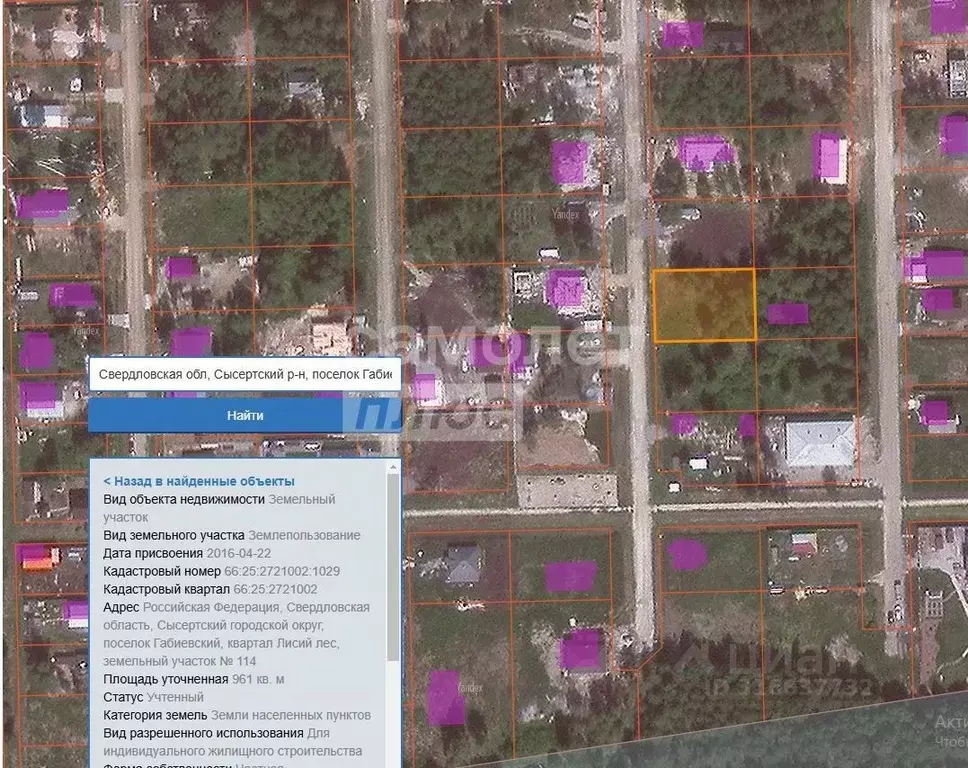This screenshot has width=968, height=768.
Task: Click the scroll-up arrow of info panel
Action: pyautogui.click(x=393, y=468)
